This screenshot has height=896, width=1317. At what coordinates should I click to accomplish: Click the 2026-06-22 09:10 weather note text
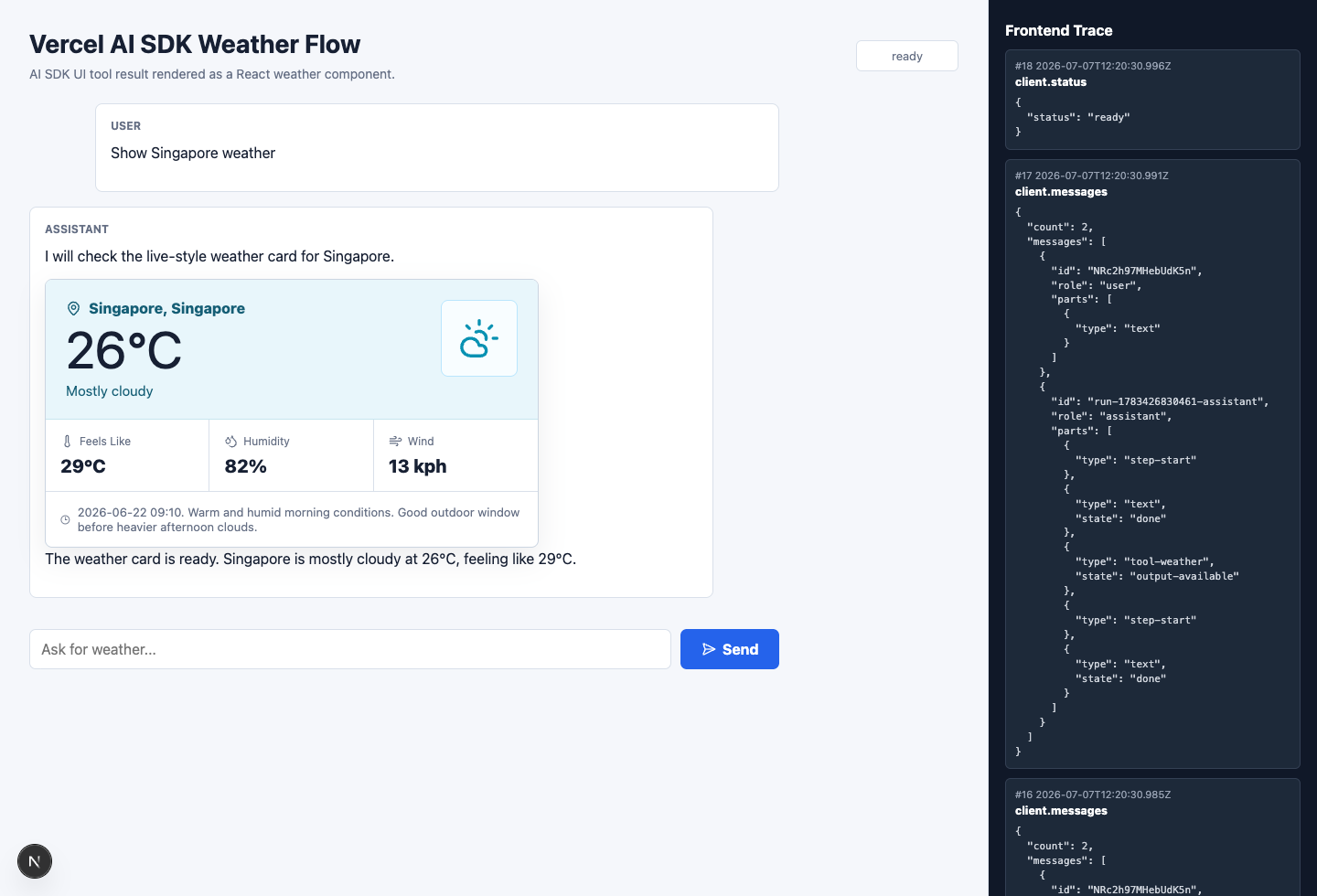click(298, 519)
